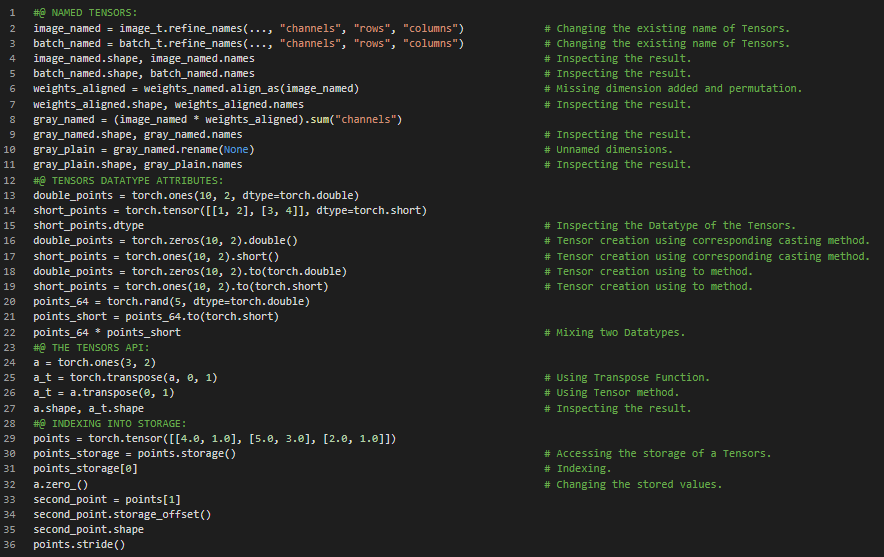Click the 'Using Transpose Function.' comment
This screenshot has width=884, height=557.
633,377
